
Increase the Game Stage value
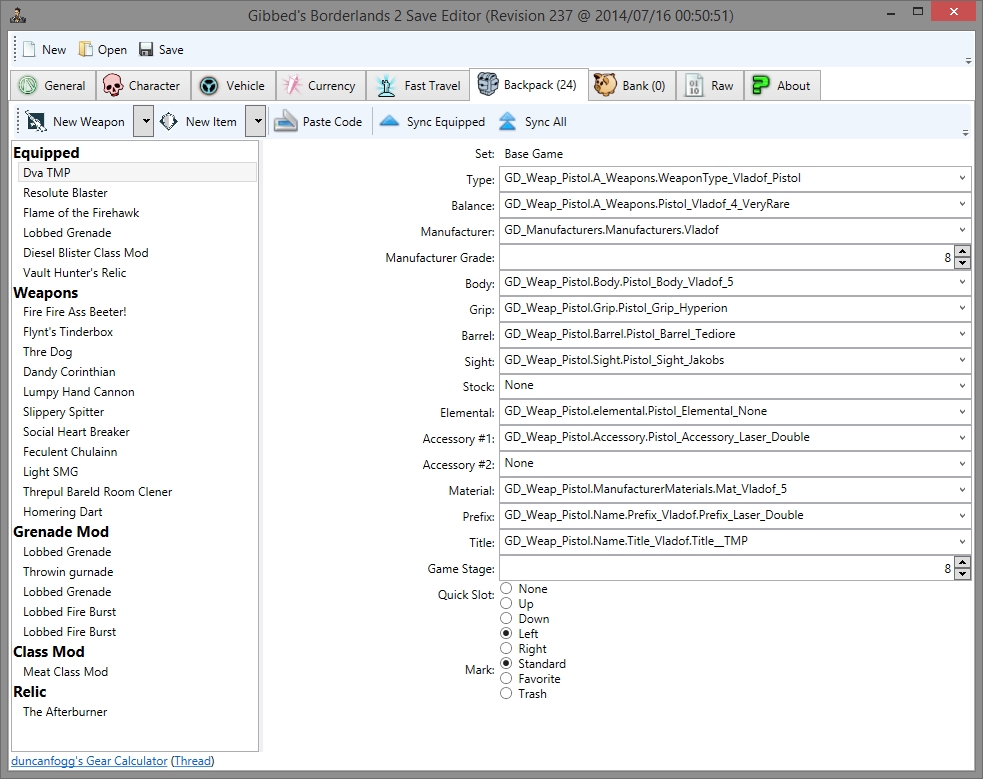(962, 563)
